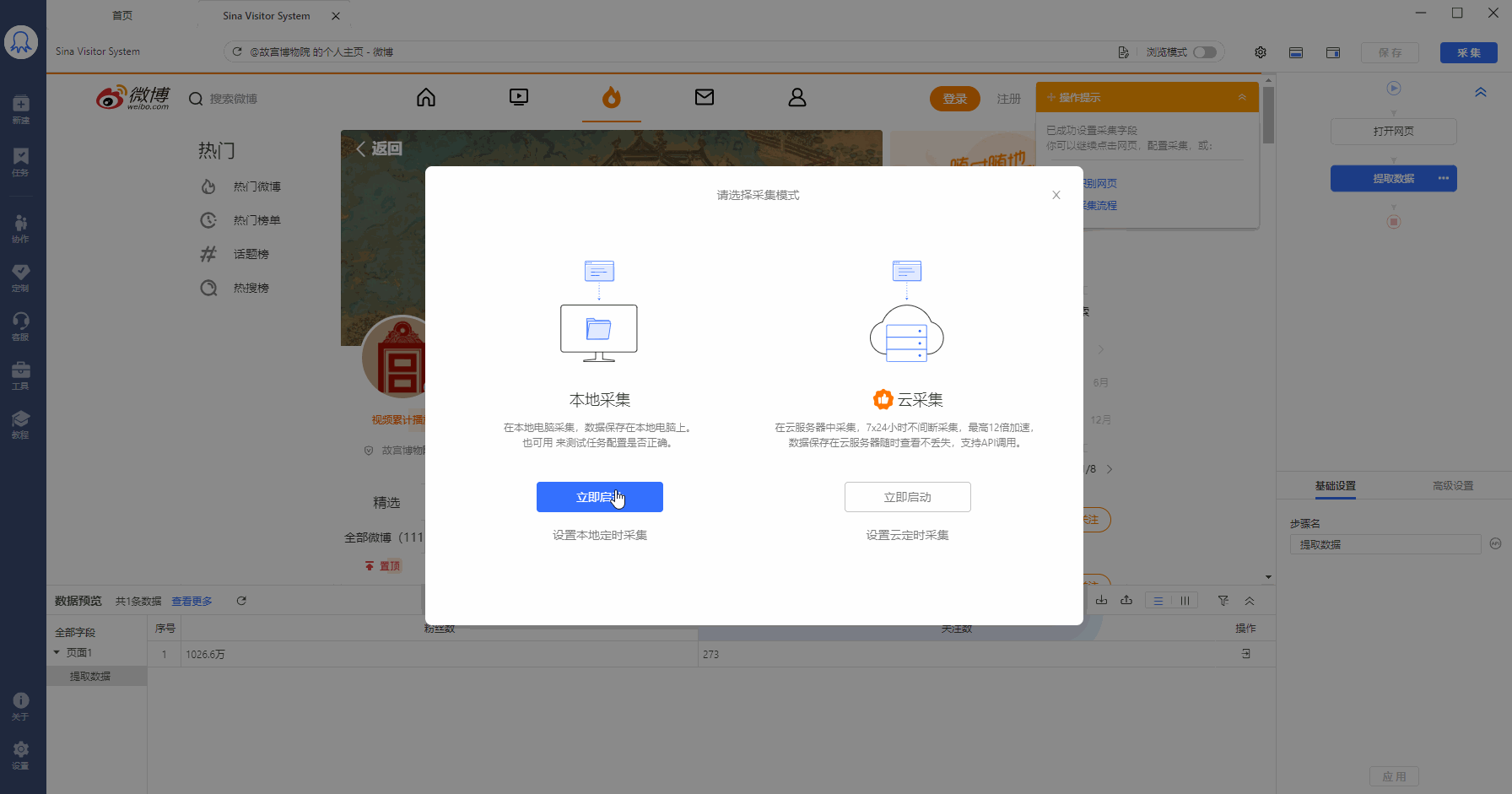1512x794 pixels.
Task: Collapse the 操作提示 panel
Action: pos(1242,98)
